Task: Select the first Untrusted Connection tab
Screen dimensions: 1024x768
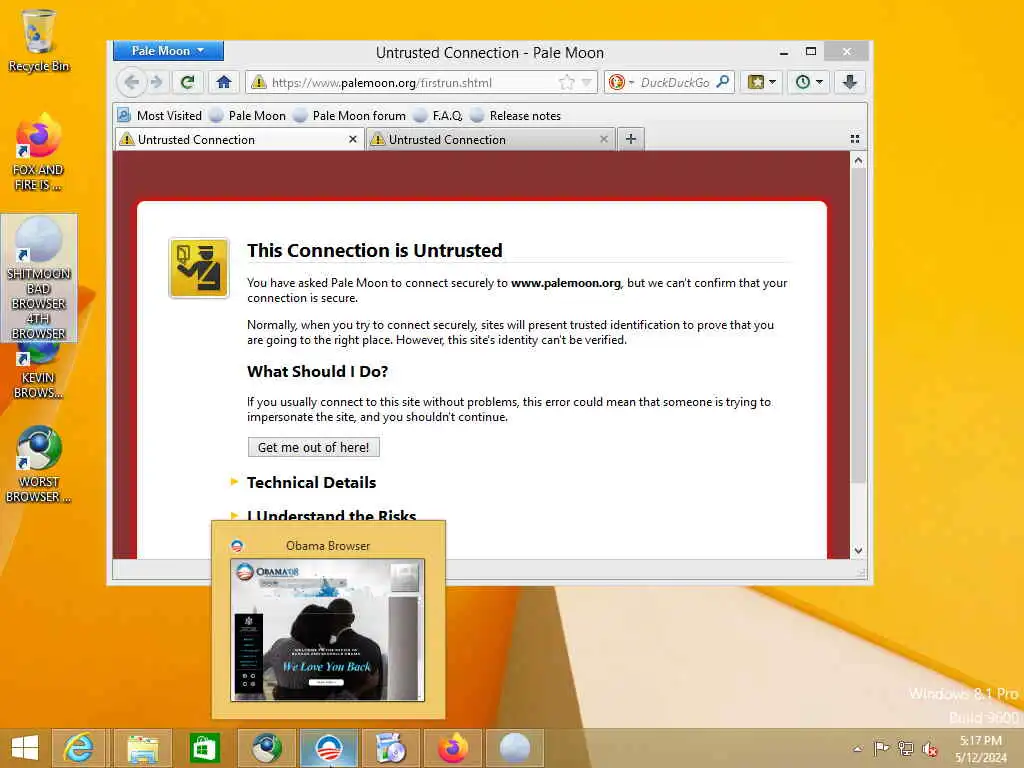Action: click(239, 139)
